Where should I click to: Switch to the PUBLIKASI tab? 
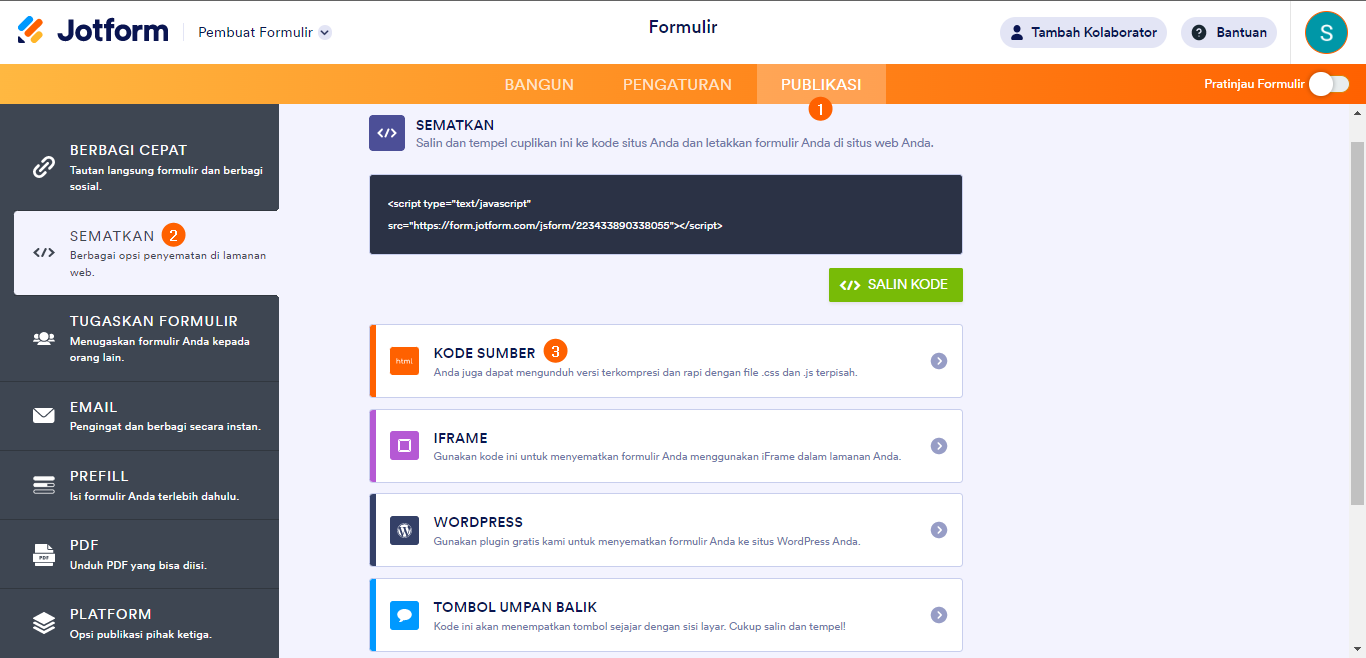click(821, 84)
